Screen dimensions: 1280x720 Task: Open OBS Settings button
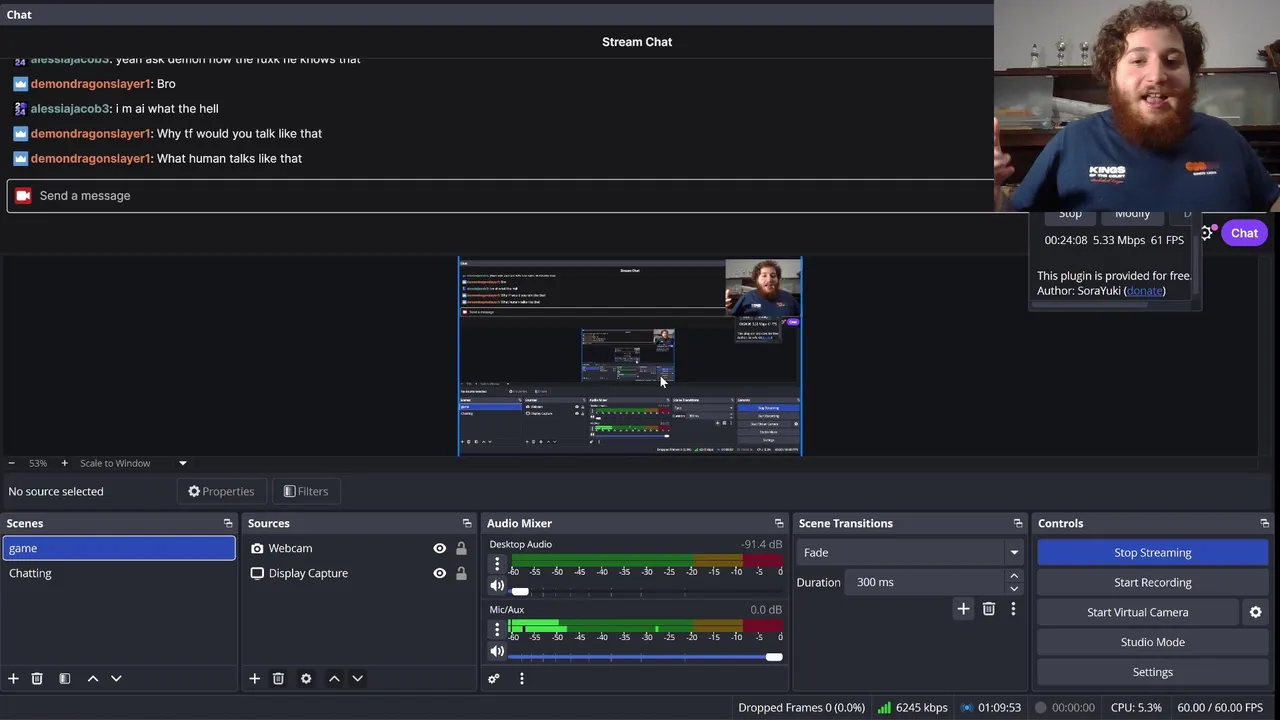(x=1152, y=672)
